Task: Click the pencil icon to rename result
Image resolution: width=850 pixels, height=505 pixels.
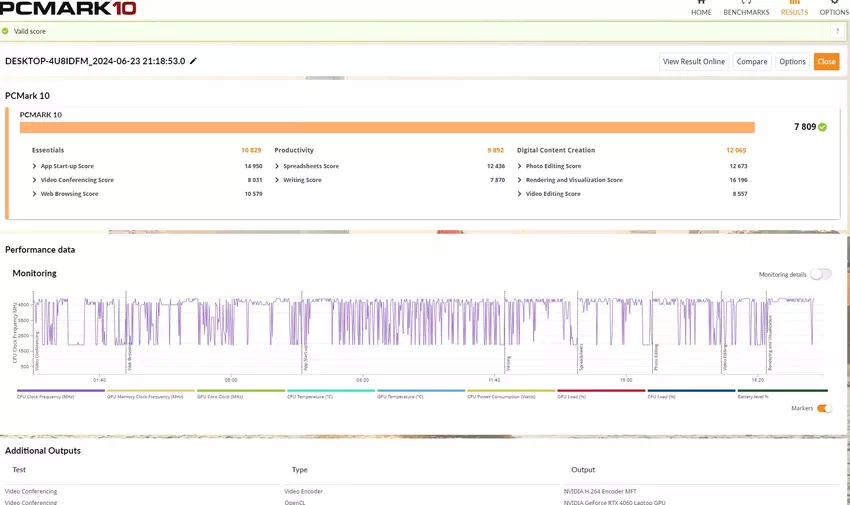Action: (x=194, y=61)
